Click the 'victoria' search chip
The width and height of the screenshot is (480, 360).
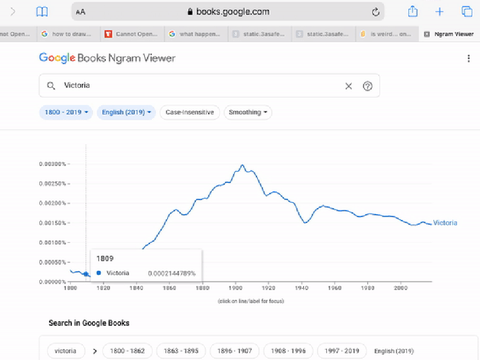[x=66, y=351]
